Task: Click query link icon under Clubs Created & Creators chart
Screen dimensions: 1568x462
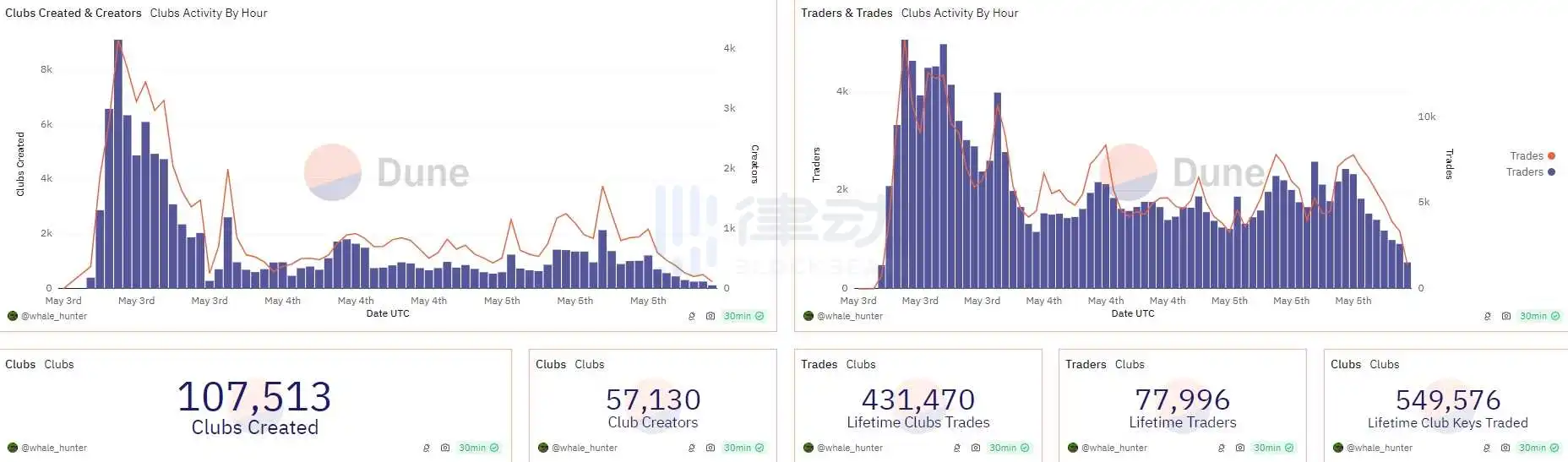Action: click(692, 316)
